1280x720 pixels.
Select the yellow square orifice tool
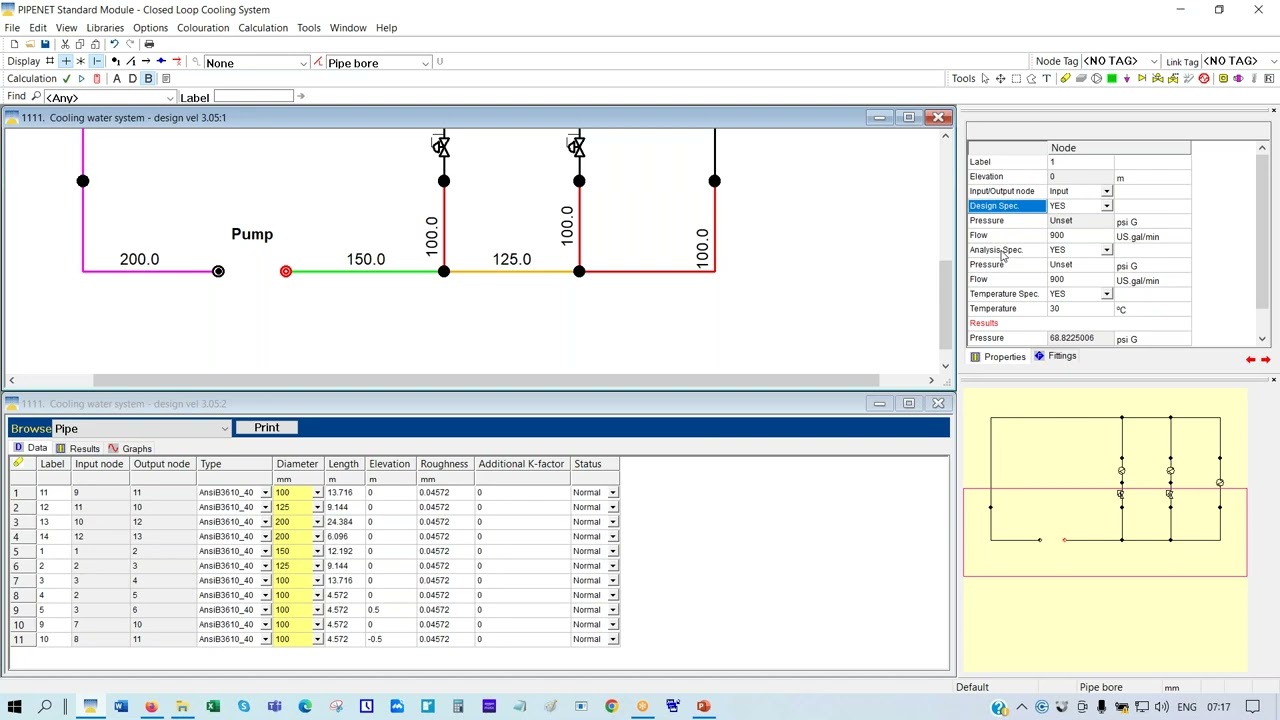pos(1223,78)
